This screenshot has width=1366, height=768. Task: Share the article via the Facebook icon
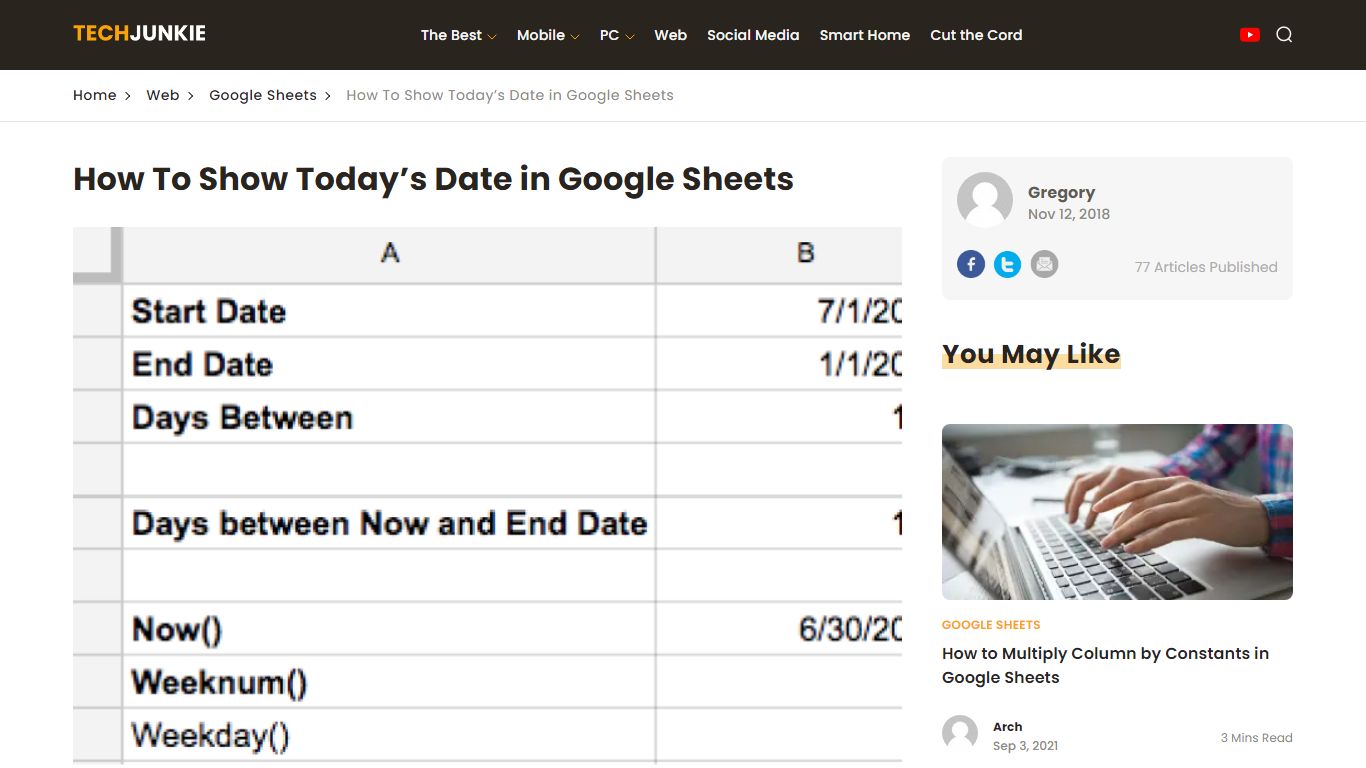(x=971, y=264)
